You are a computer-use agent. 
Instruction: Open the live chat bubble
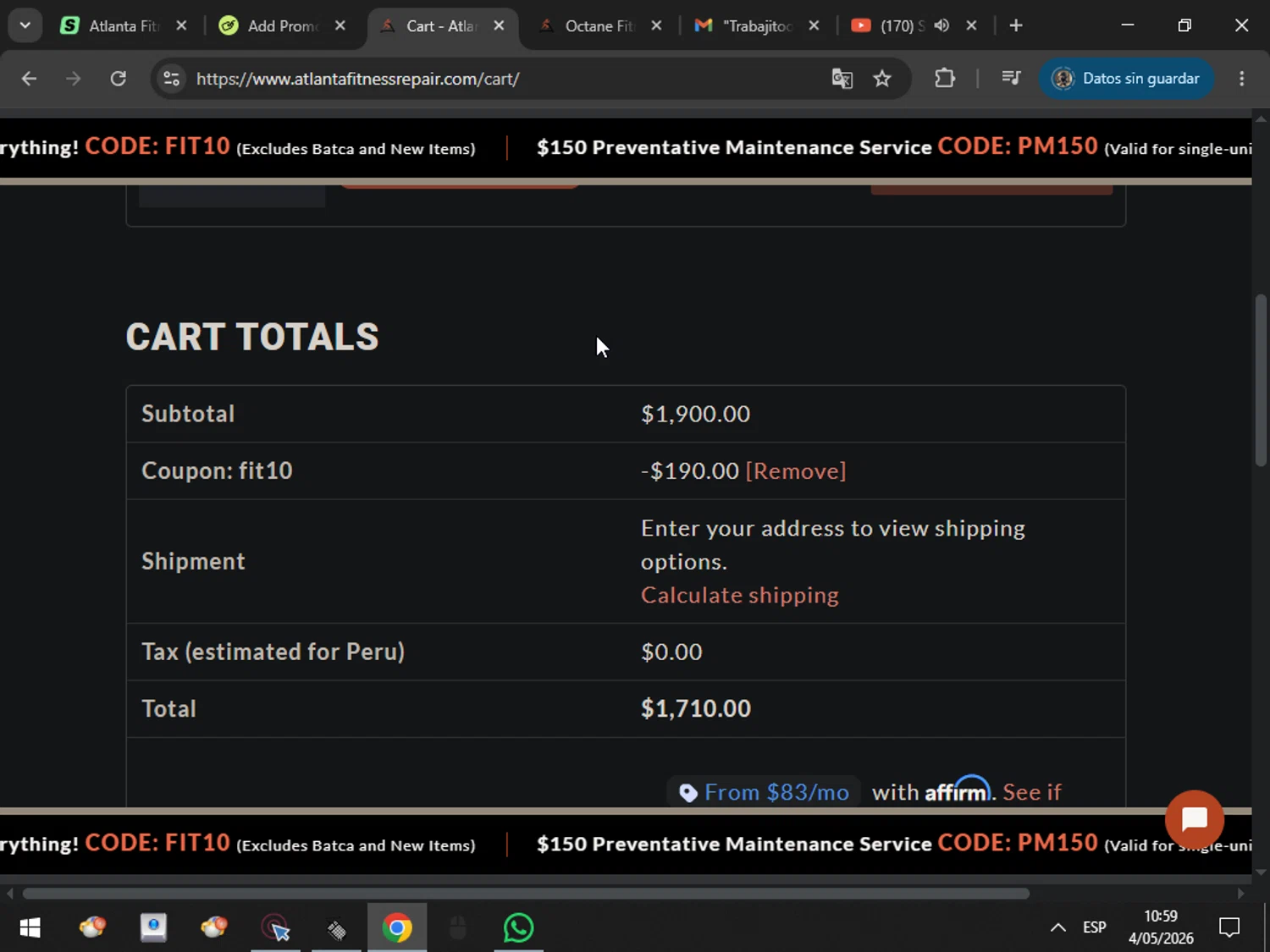[x=1194, y=819]
